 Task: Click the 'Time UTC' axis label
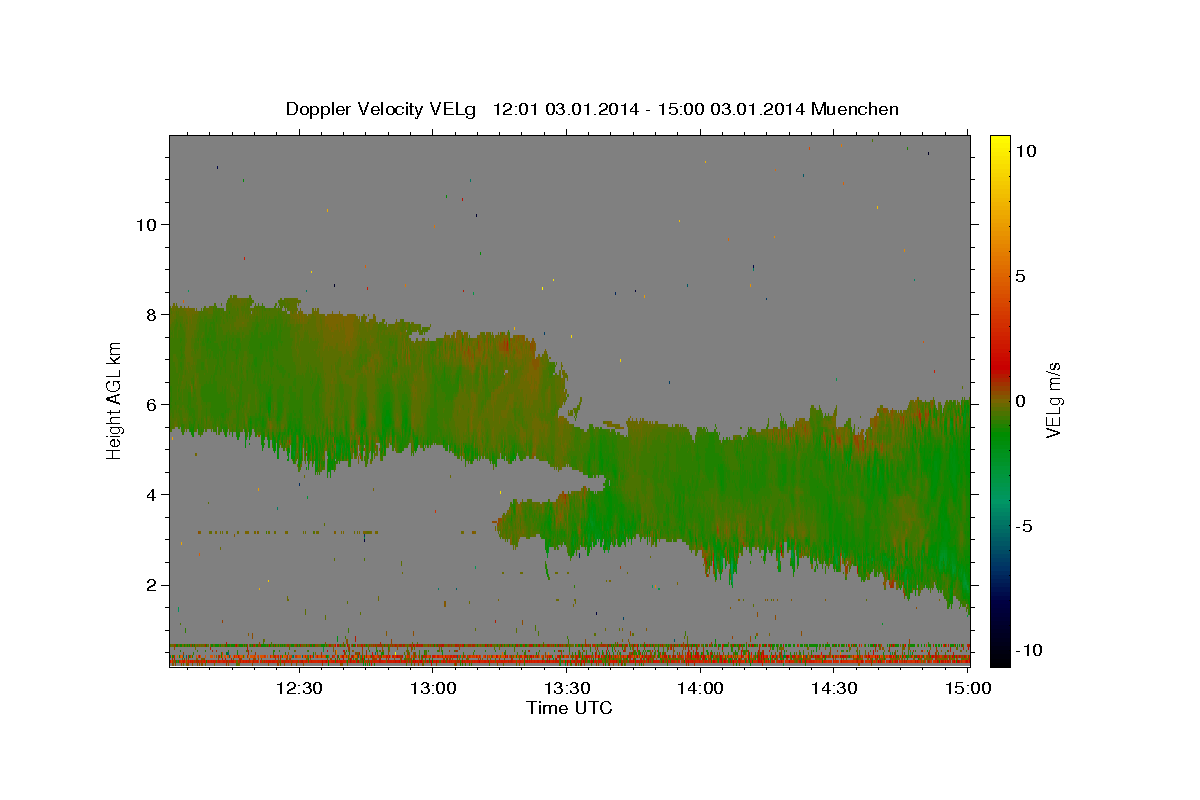(569, 708)
